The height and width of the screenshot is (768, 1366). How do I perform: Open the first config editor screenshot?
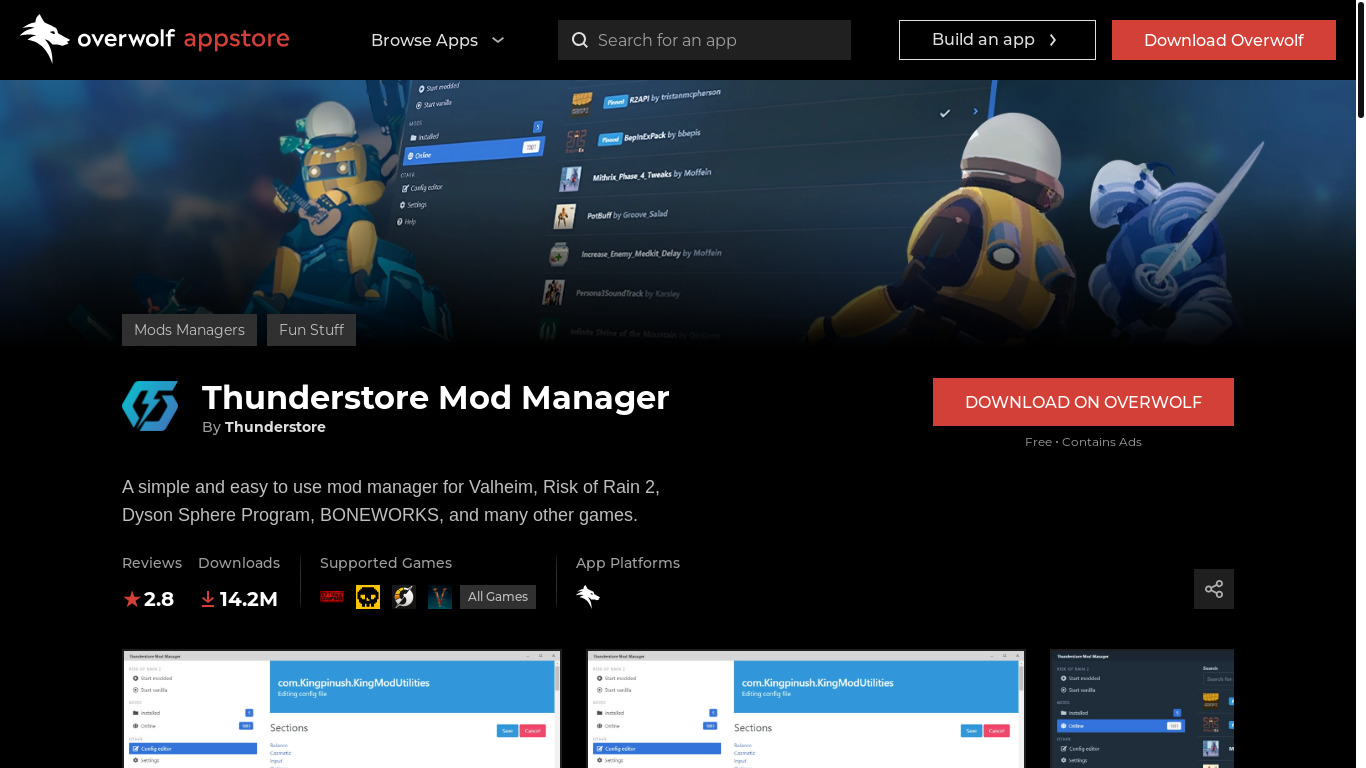342,709
